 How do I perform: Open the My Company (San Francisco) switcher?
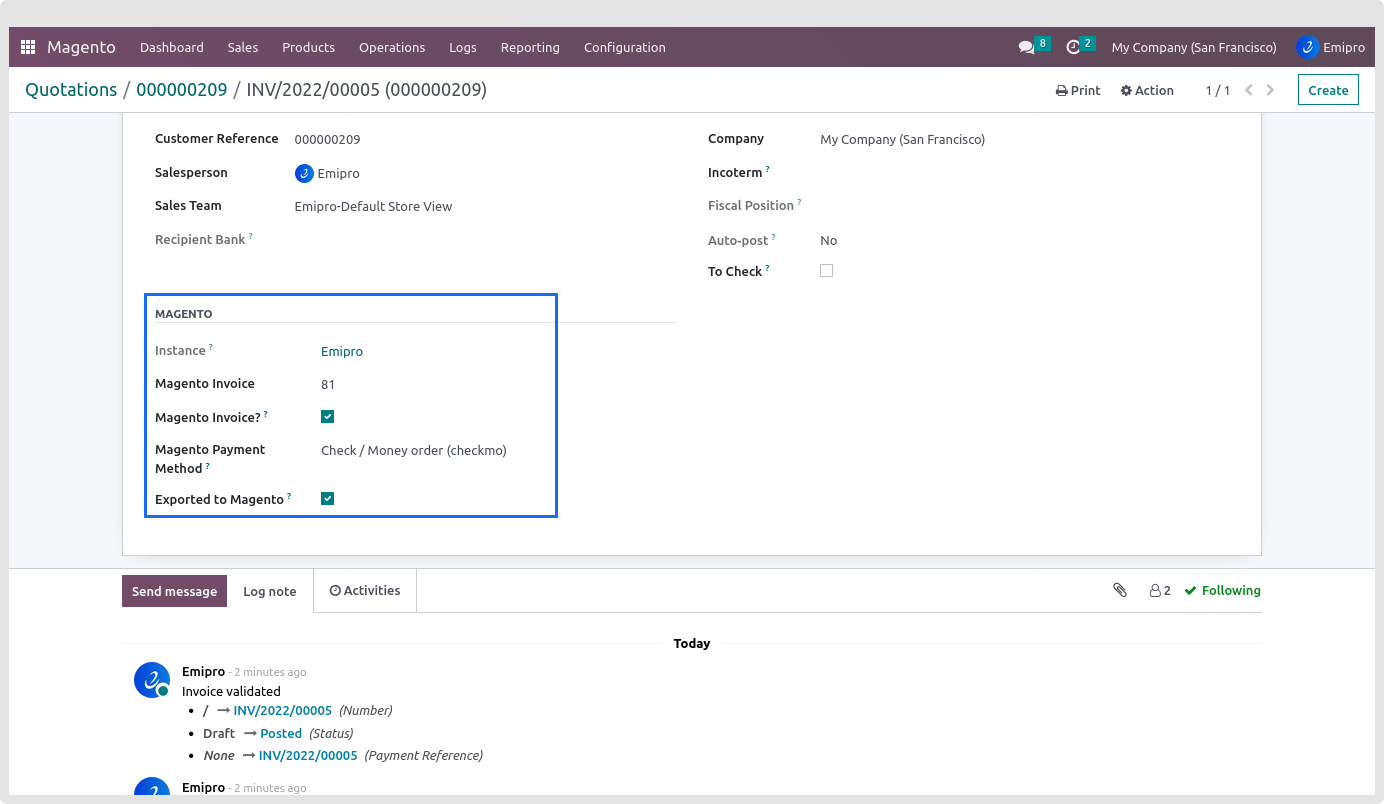(x=1194, y=47)
